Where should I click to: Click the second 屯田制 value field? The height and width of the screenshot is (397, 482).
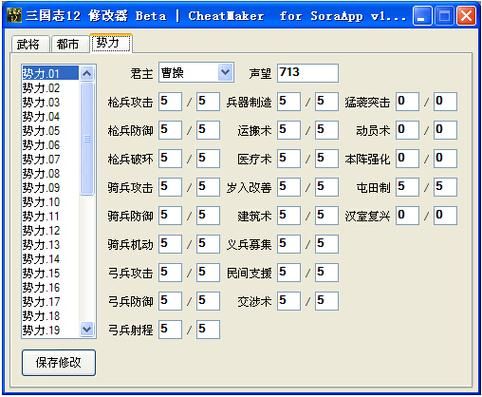click(x=446, y=187)
